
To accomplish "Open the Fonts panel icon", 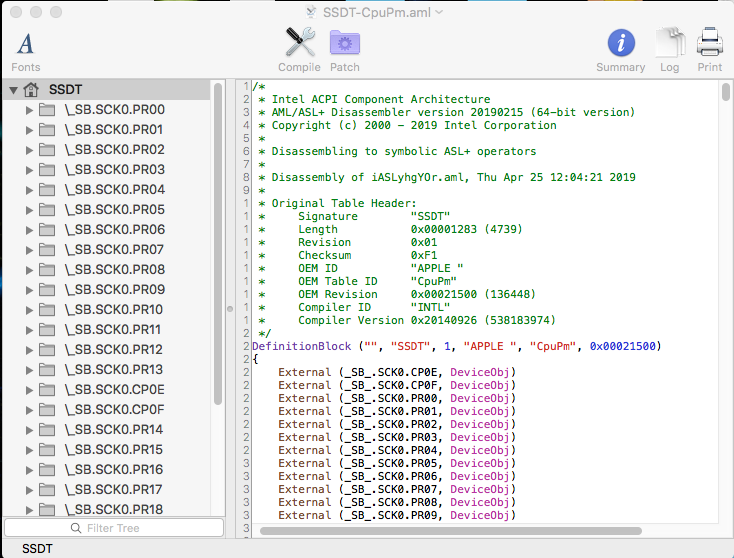I will [25, 44].
